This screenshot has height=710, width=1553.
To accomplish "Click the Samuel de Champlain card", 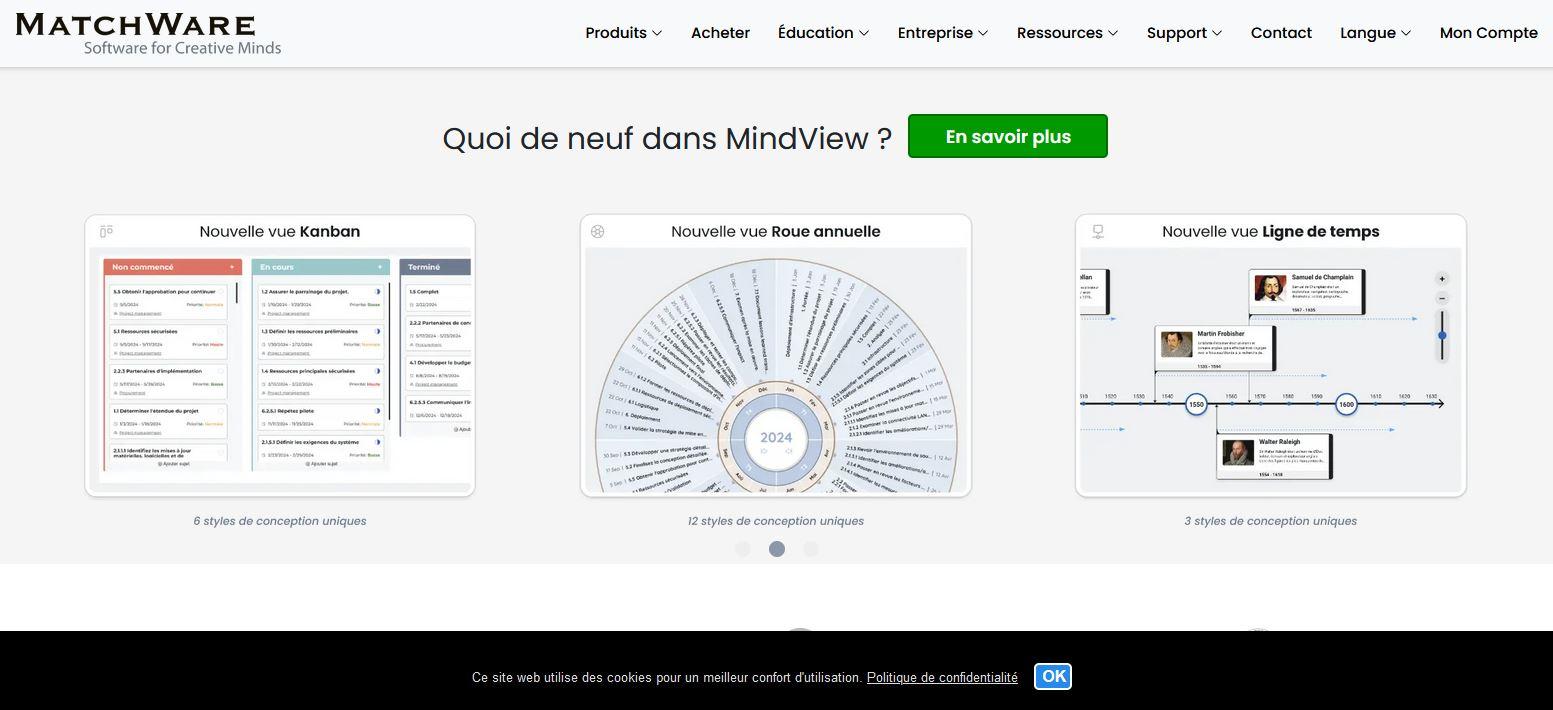I will tap(1306, 292).
